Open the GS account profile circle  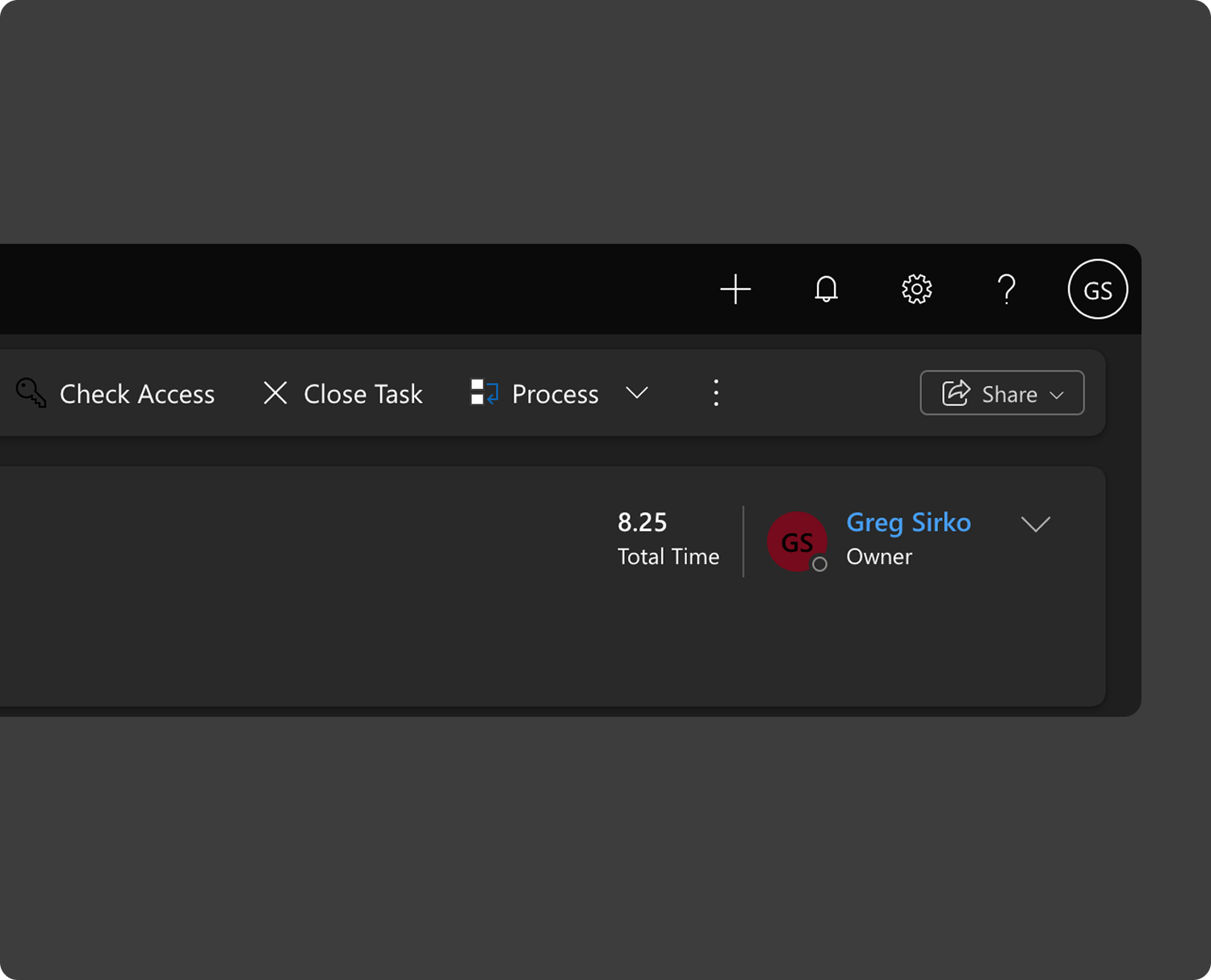pos(1097,289)
